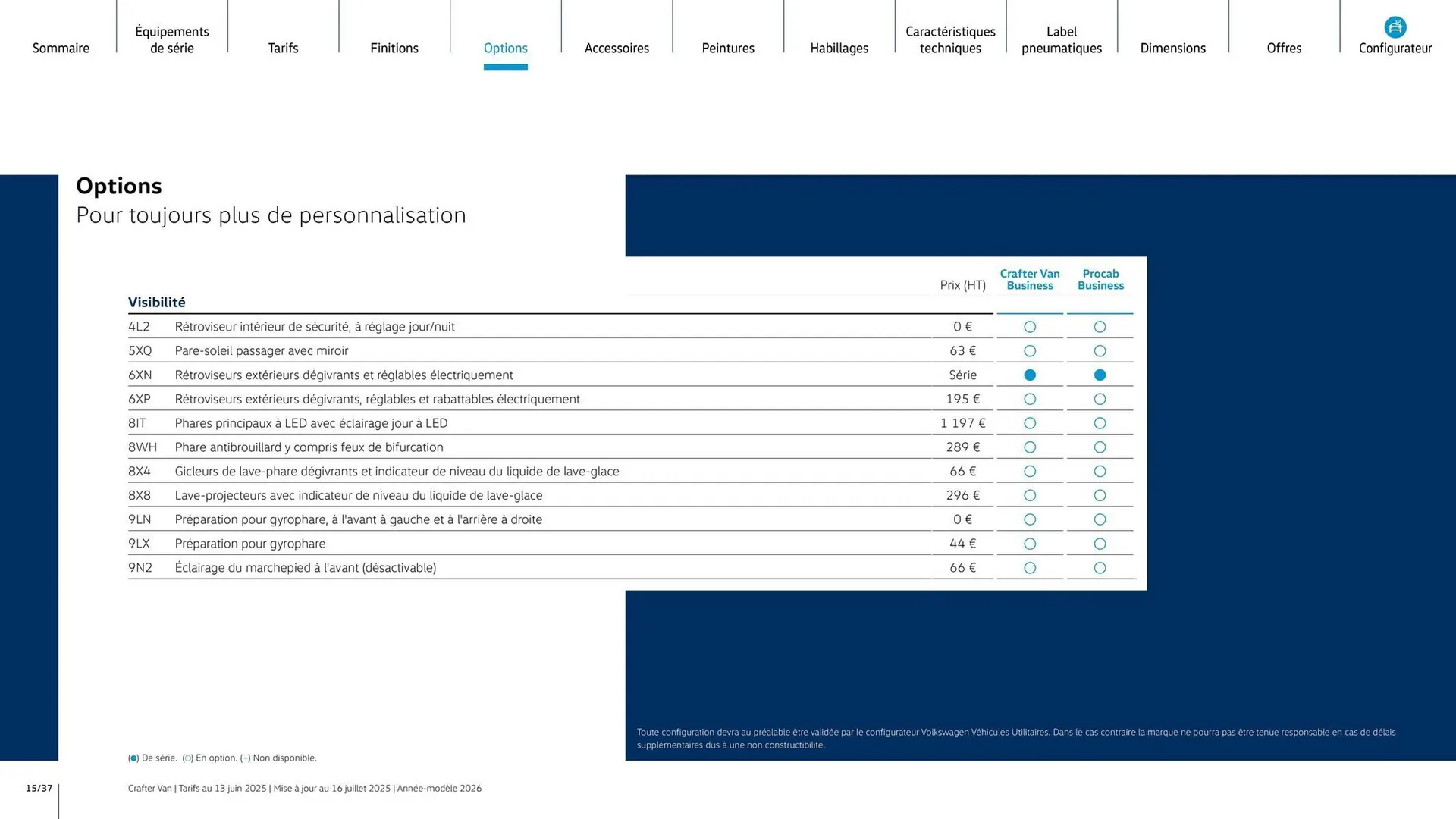Viewport: 1456px width, 819px height.
Task: Navigate to the Sommaire tab
Action: click(61, 48)
